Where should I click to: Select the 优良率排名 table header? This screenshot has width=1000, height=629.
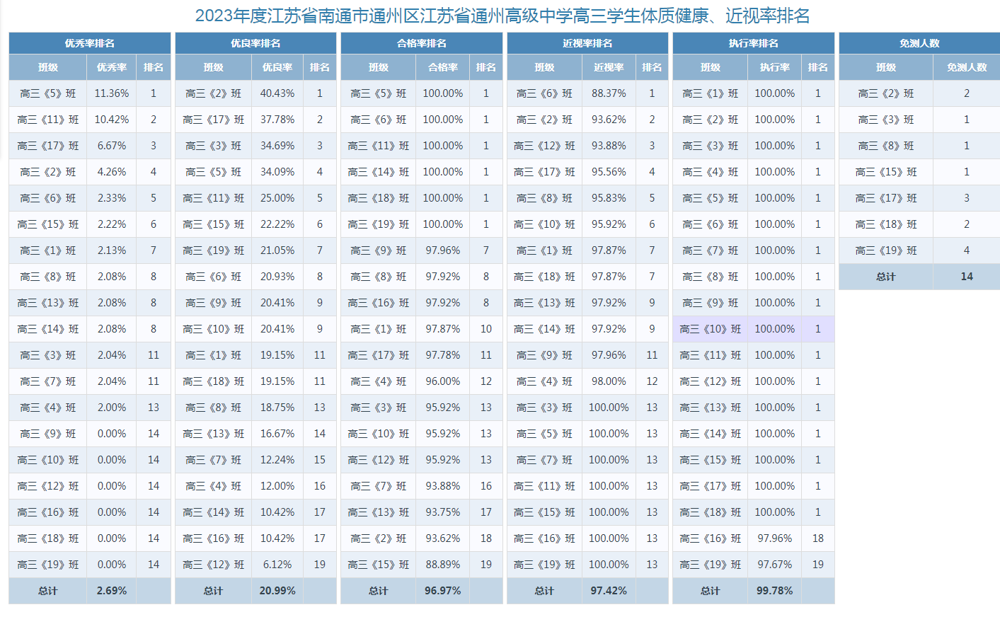[x=255, y=44]
